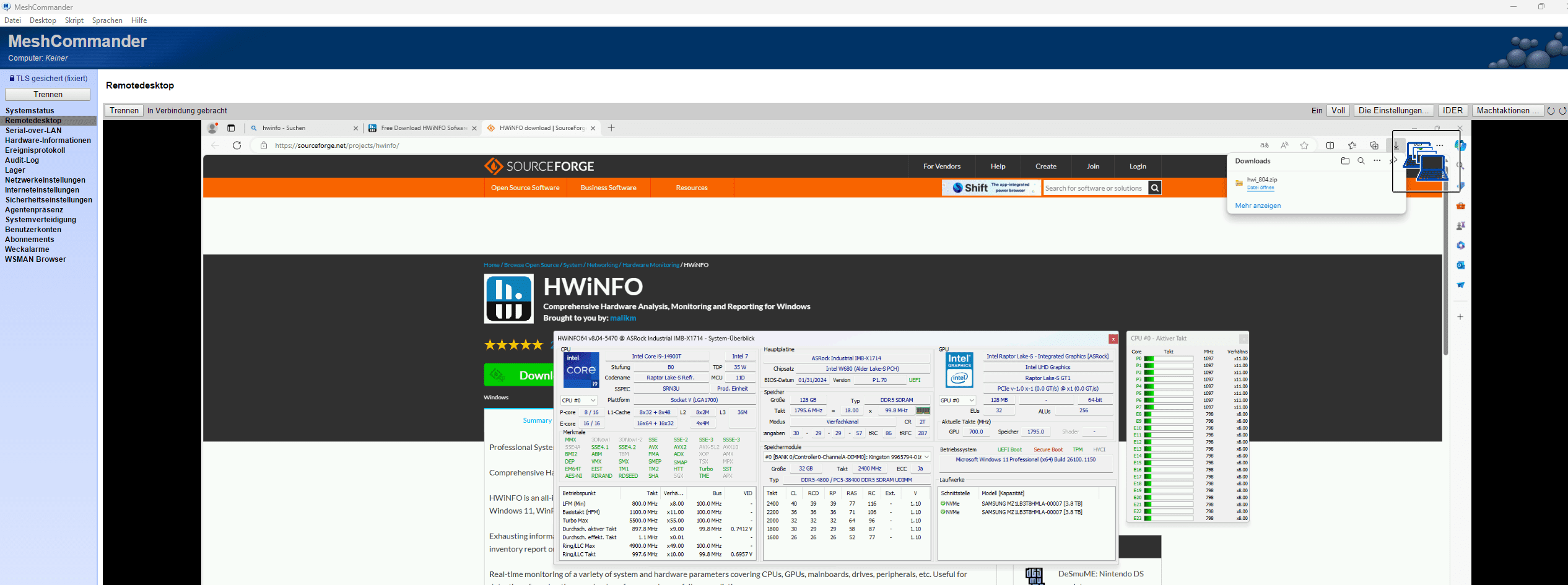This screenshot has height=585, width=1568.
Task: Add page to favorites star icon
Action: tap(1304, 145)
